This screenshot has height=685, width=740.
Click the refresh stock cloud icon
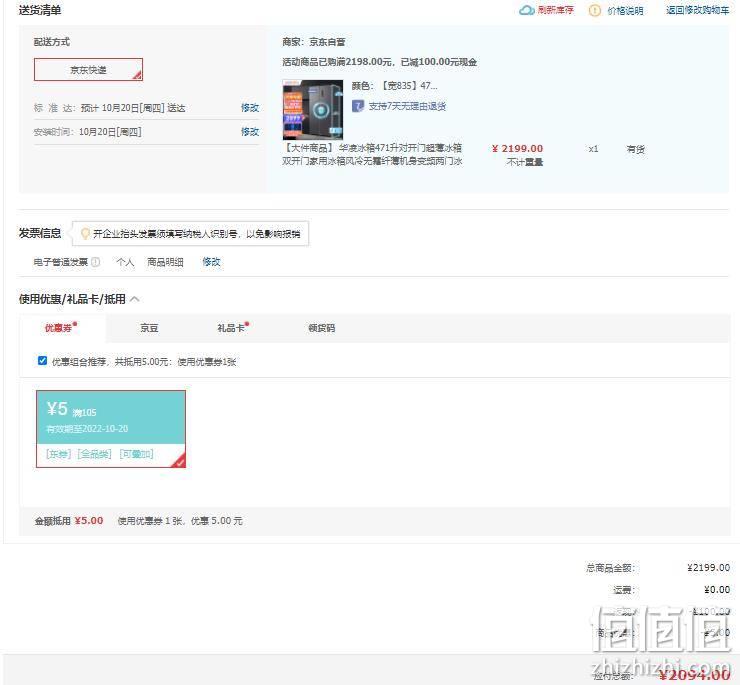click(x=526, y=10)
